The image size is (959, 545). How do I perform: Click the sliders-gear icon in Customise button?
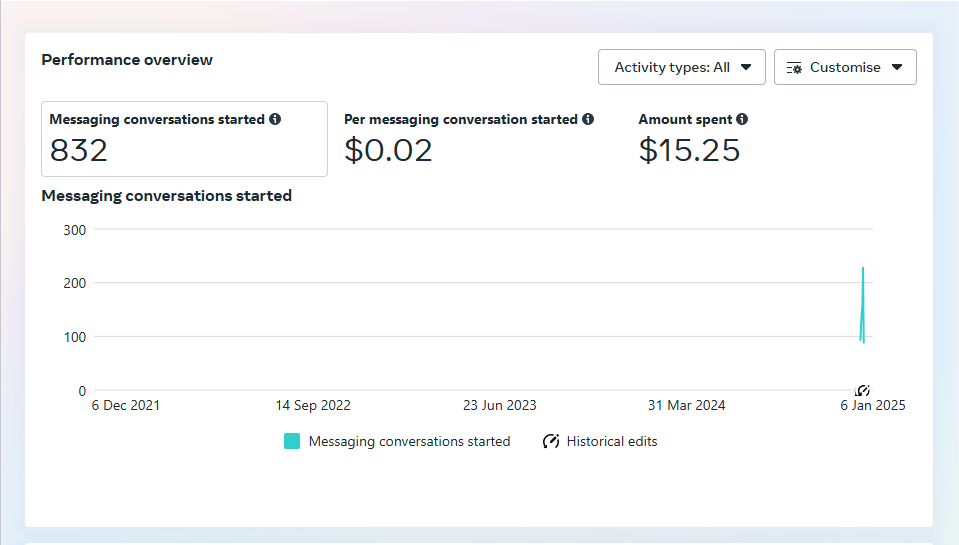(x=794, y=68)
